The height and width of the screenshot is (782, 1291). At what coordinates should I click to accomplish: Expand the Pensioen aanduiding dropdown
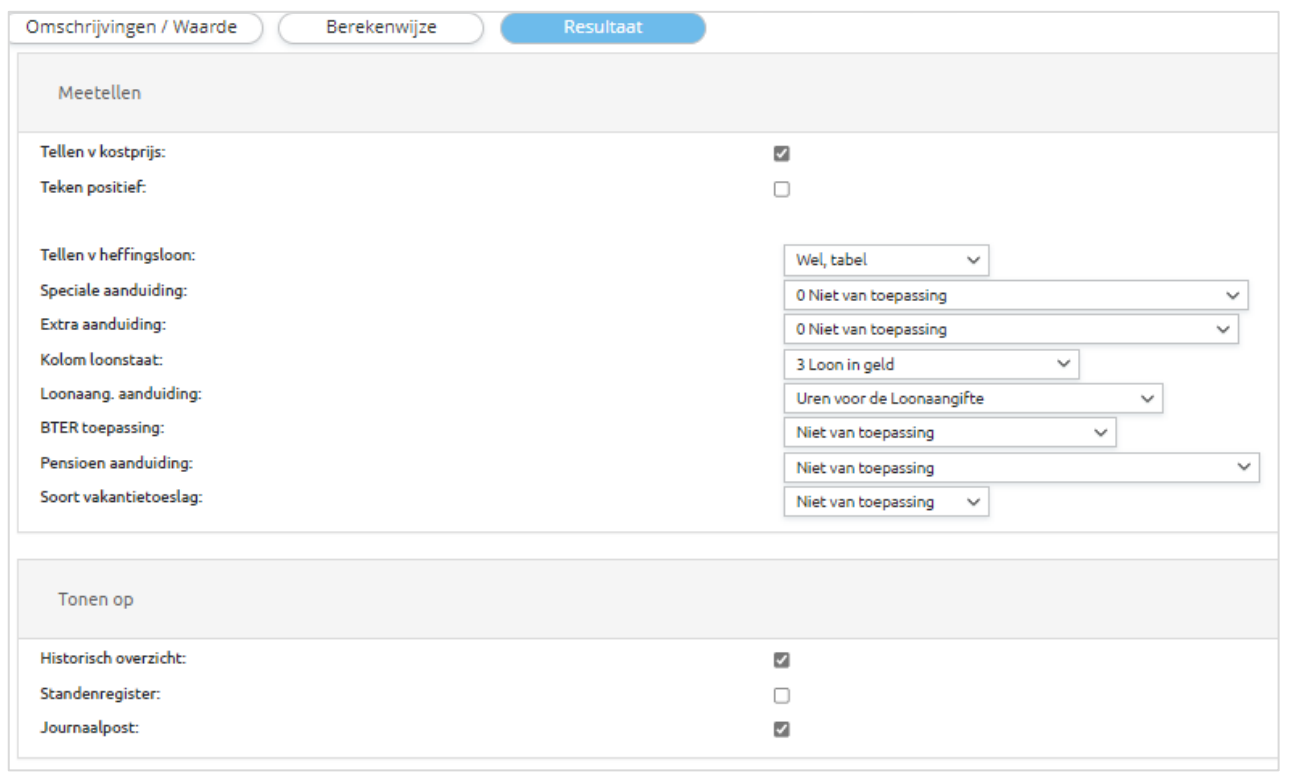(x=1021, y=467)
